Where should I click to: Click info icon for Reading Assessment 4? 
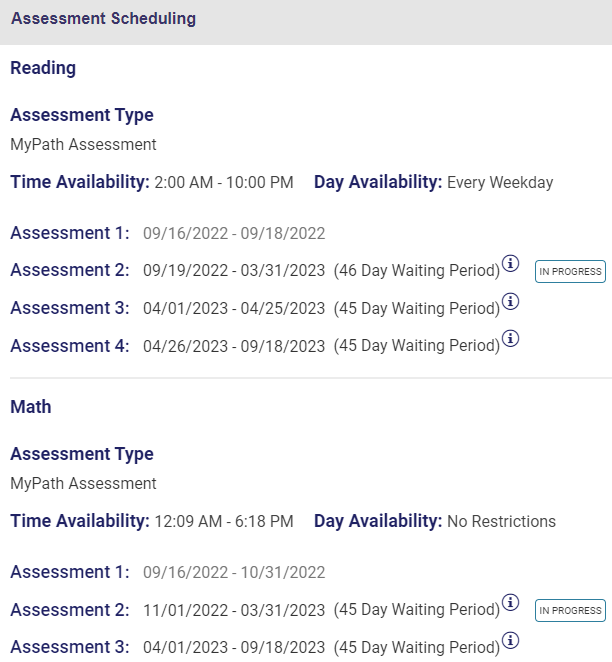pyautogui.click(x=510, y=339)
